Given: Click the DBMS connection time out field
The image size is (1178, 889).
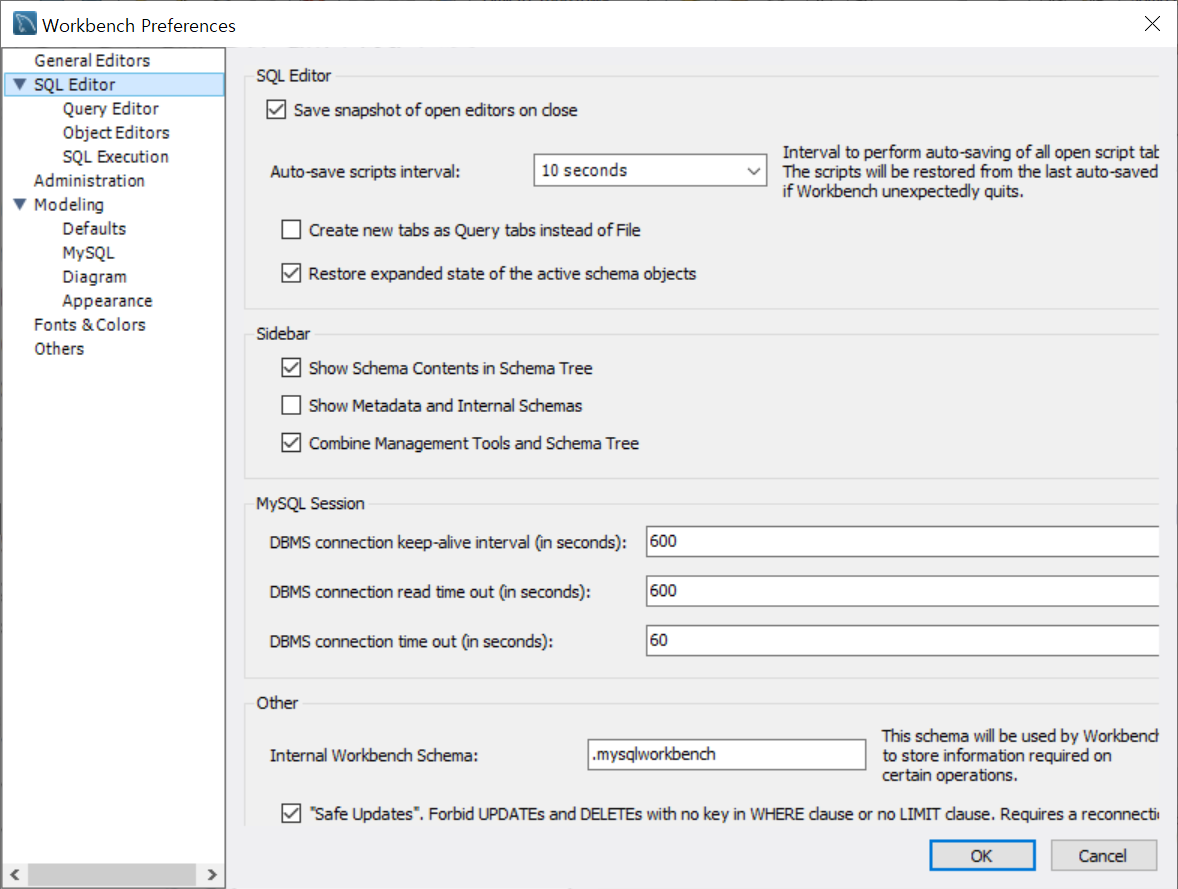Looking at the screenshot, I should click(902, 640).
